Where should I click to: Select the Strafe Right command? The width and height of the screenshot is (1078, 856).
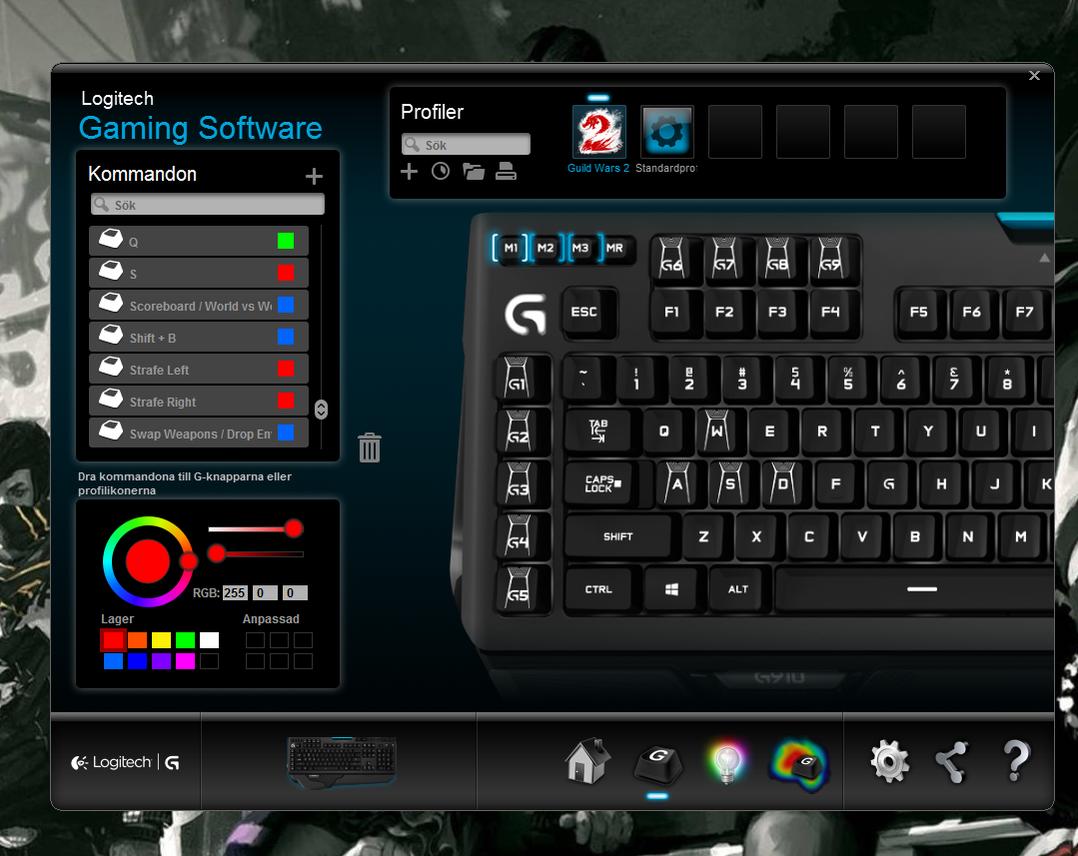[199, 401]
